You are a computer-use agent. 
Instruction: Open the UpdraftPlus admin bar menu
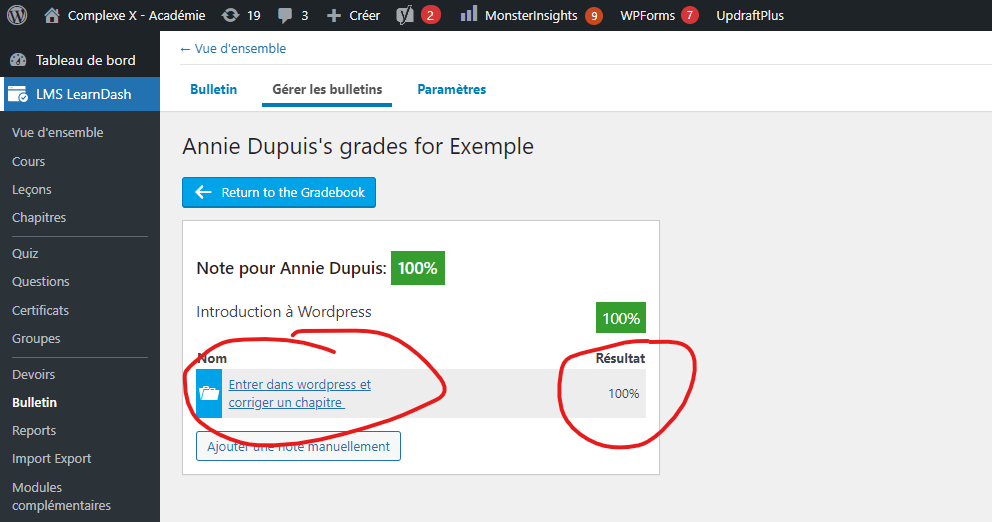click(750, 15)
